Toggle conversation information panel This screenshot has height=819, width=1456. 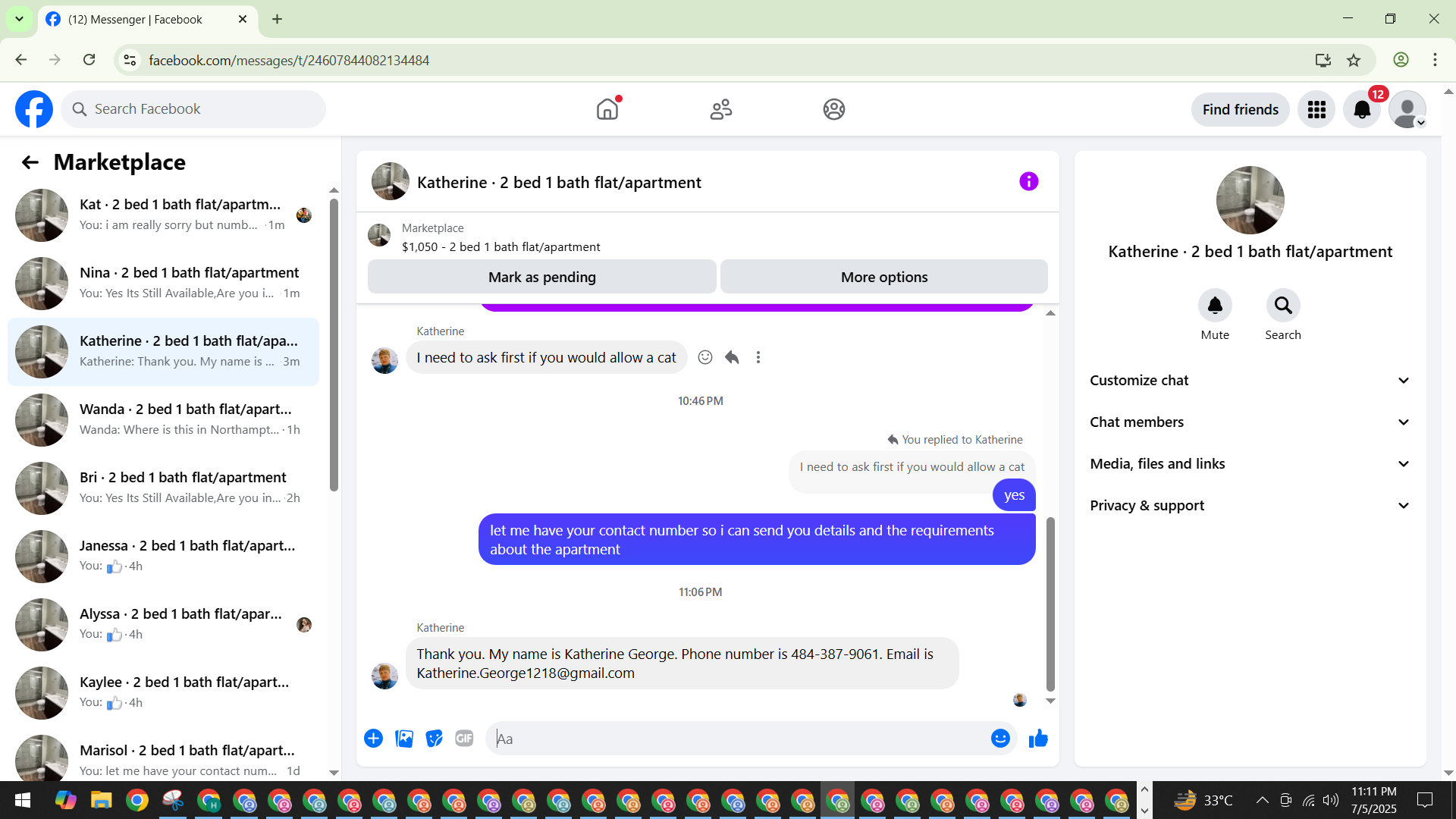[x=1028, y=181]
